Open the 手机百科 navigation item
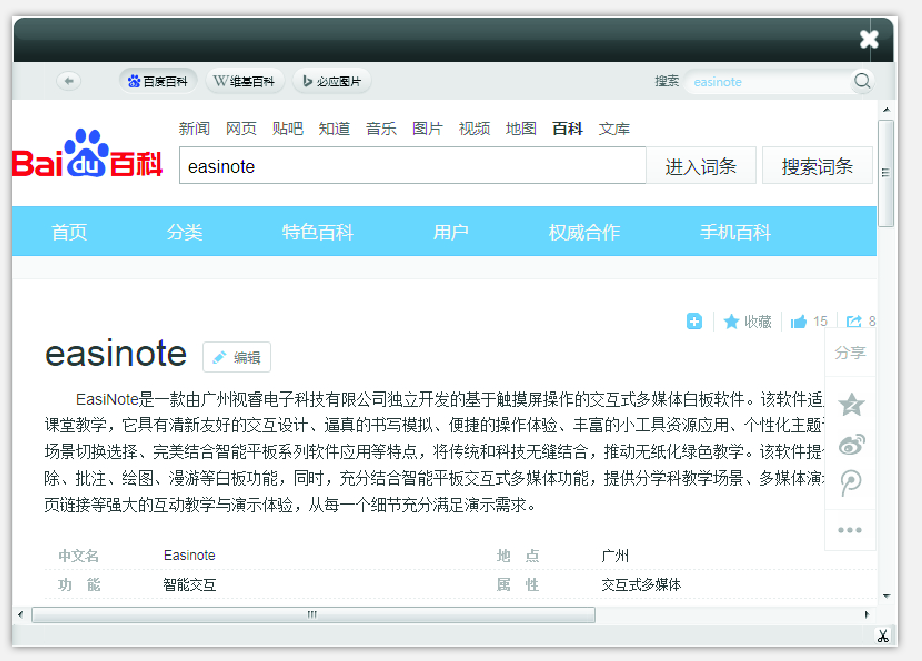922x661 pixels. coord(736,232)
